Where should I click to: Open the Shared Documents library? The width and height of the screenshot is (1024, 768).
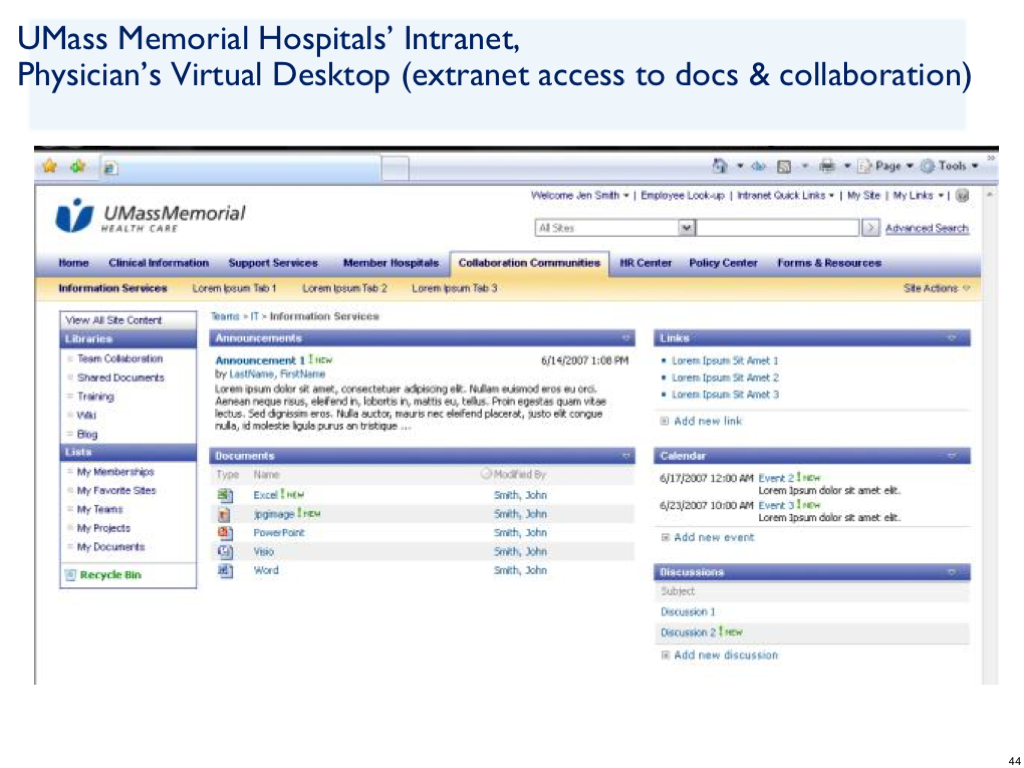pos(121,377)
